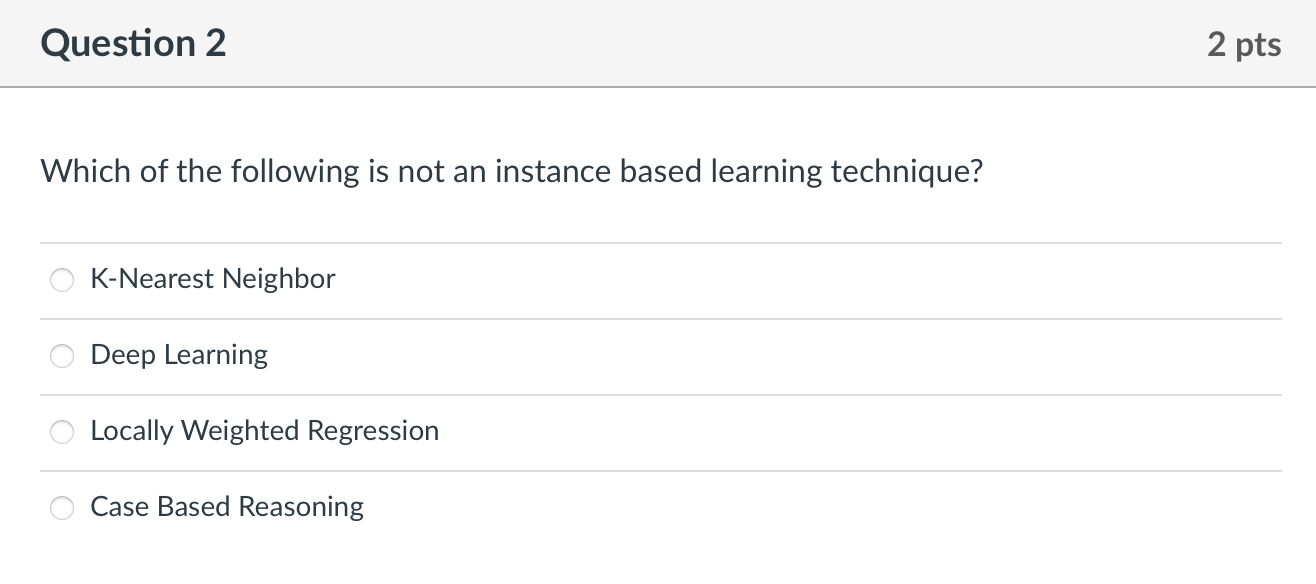Click the word "Regression" in third option

373,431
